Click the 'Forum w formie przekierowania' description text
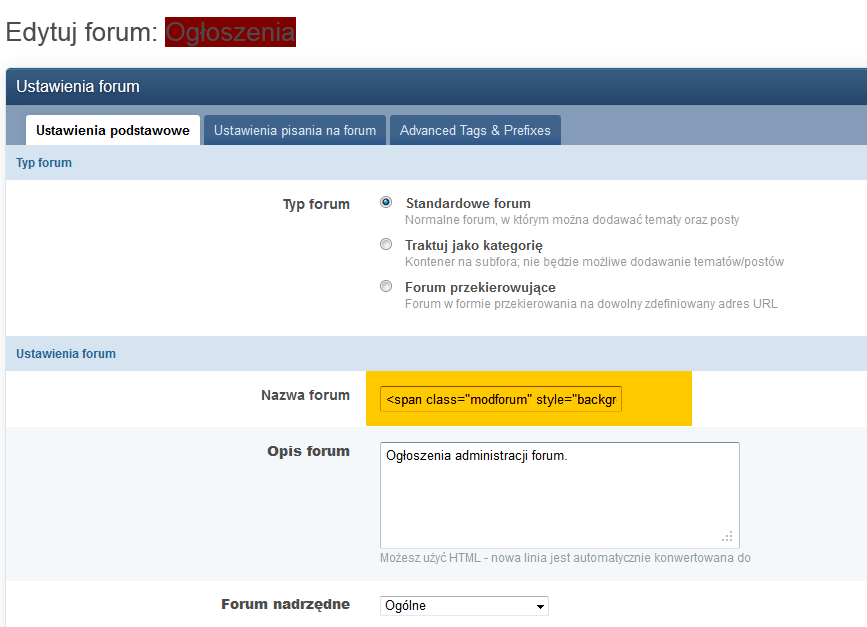 (591, 304)
